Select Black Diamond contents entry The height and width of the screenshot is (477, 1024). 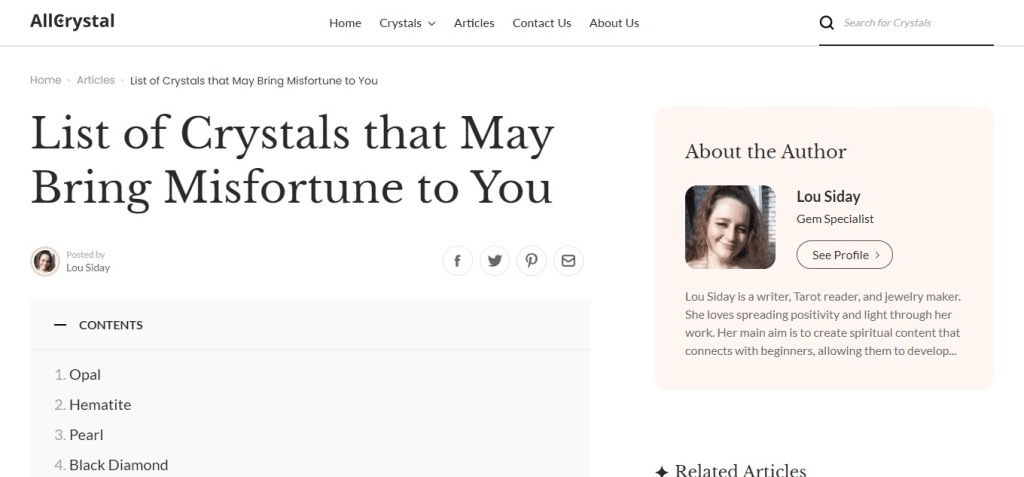coord(118,465)
